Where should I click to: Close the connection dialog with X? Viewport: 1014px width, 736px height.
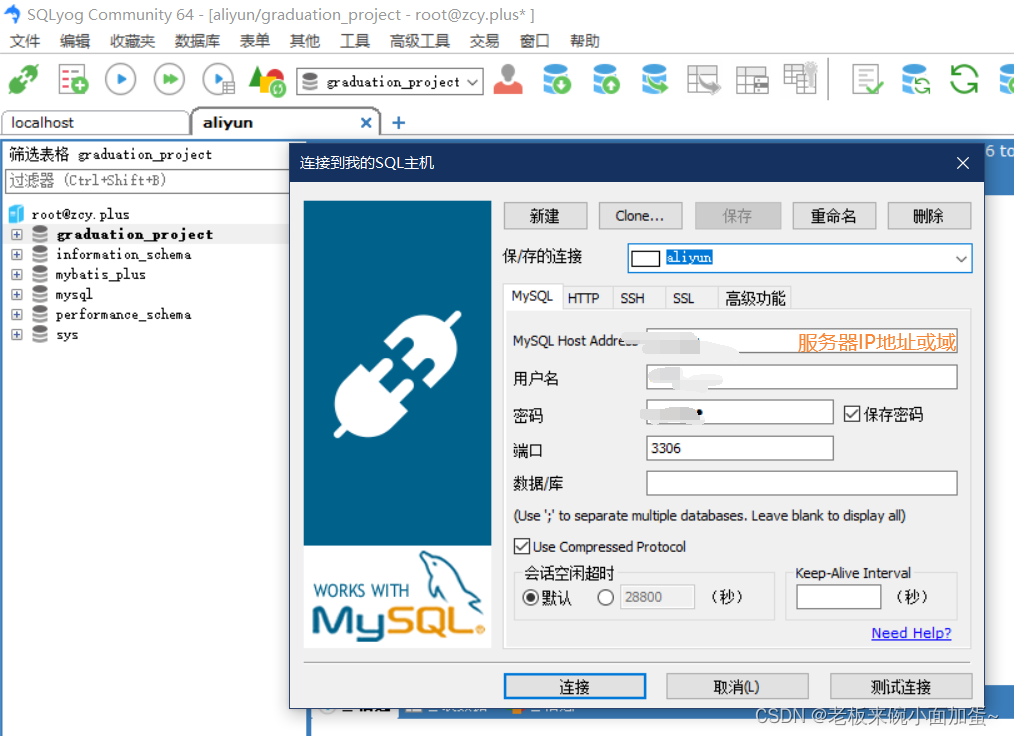coord(962,163)
